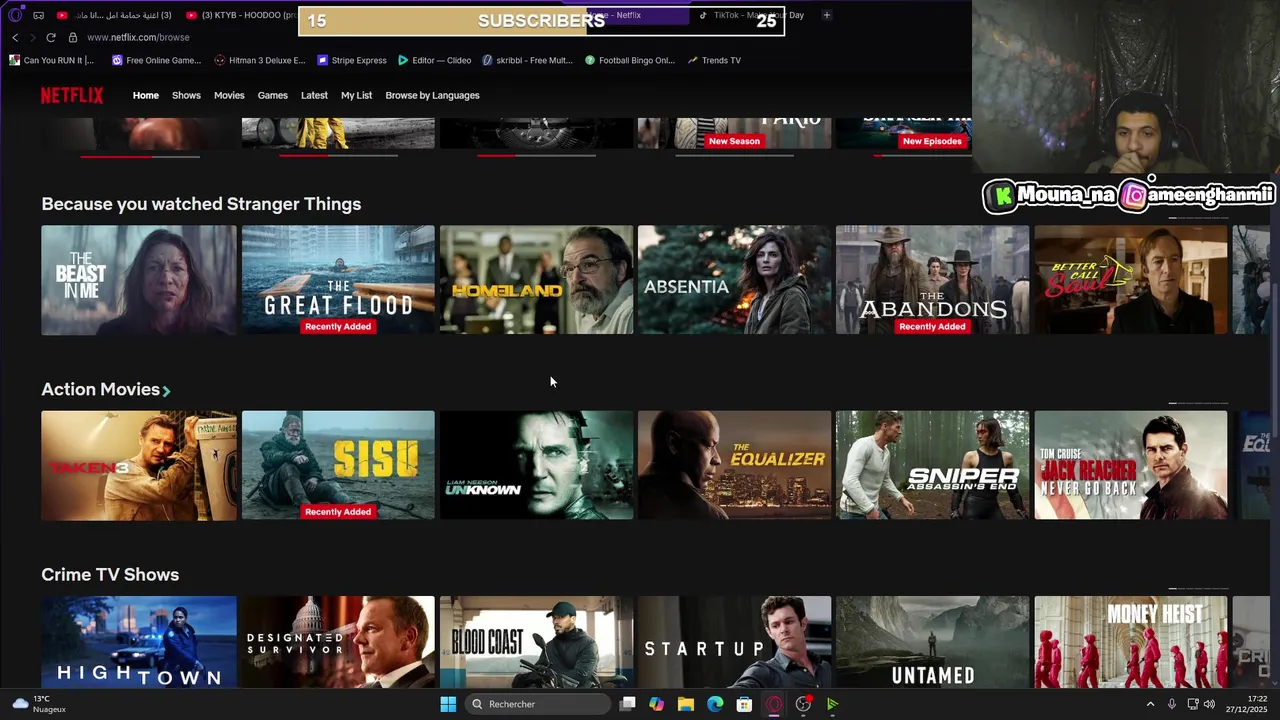Viewport: 1280px width, 720px height.
Task: Open the Better Call Saul thumbnail
Action: [x=1130, y=280]
